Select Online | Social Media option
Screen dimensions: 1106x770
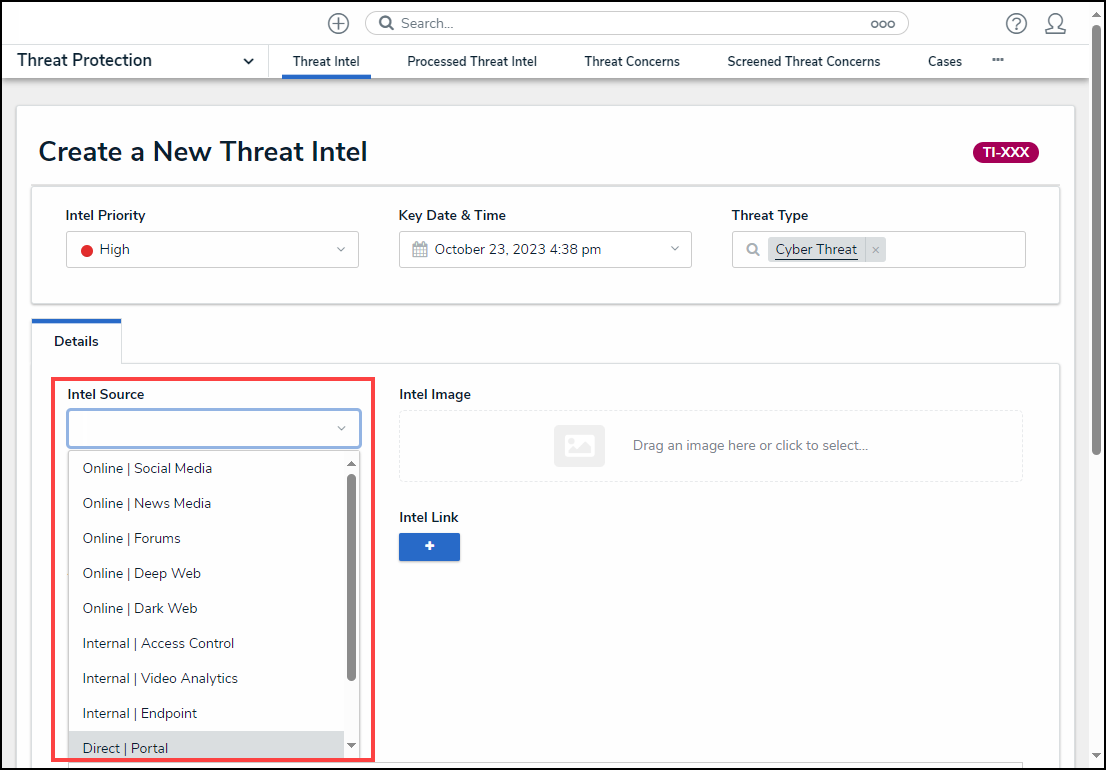147,468
